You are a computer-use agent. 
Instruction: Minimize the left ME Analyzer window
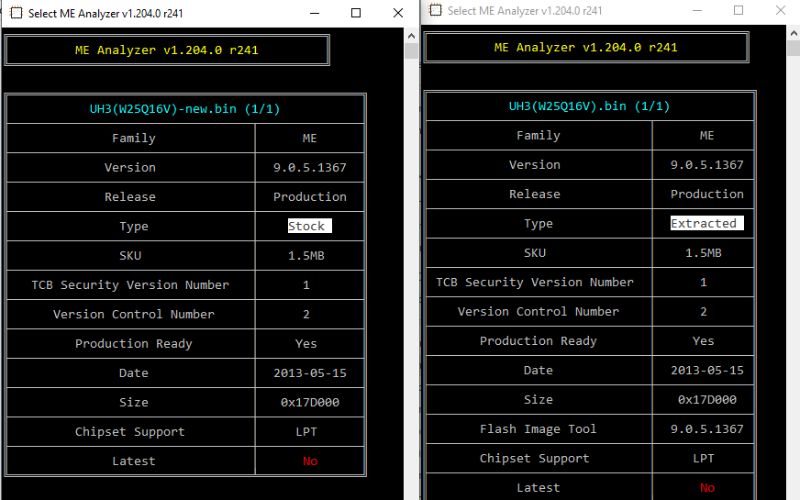(x=315, y=13)
